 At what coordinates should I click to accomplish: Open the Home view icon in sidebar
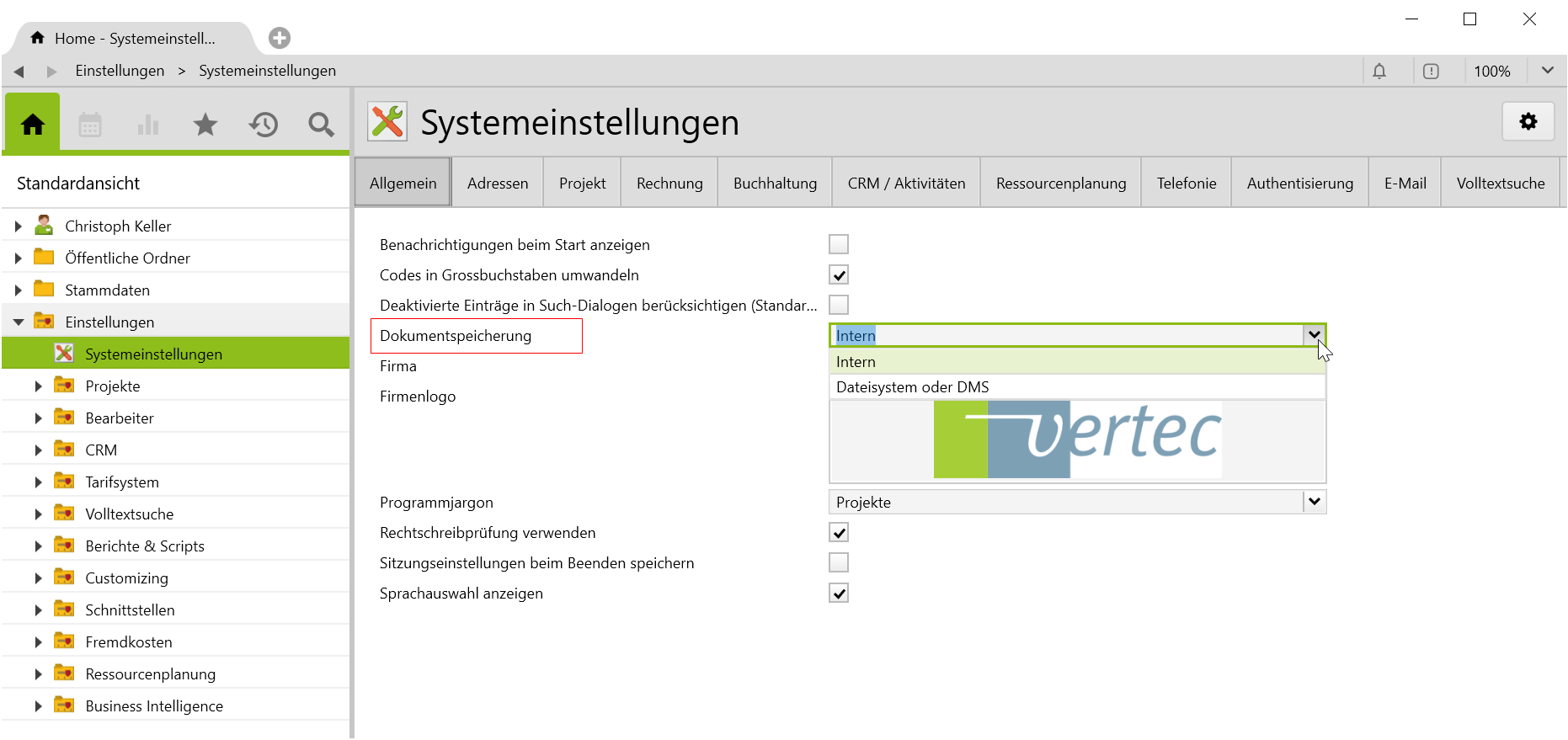(33, 125)
